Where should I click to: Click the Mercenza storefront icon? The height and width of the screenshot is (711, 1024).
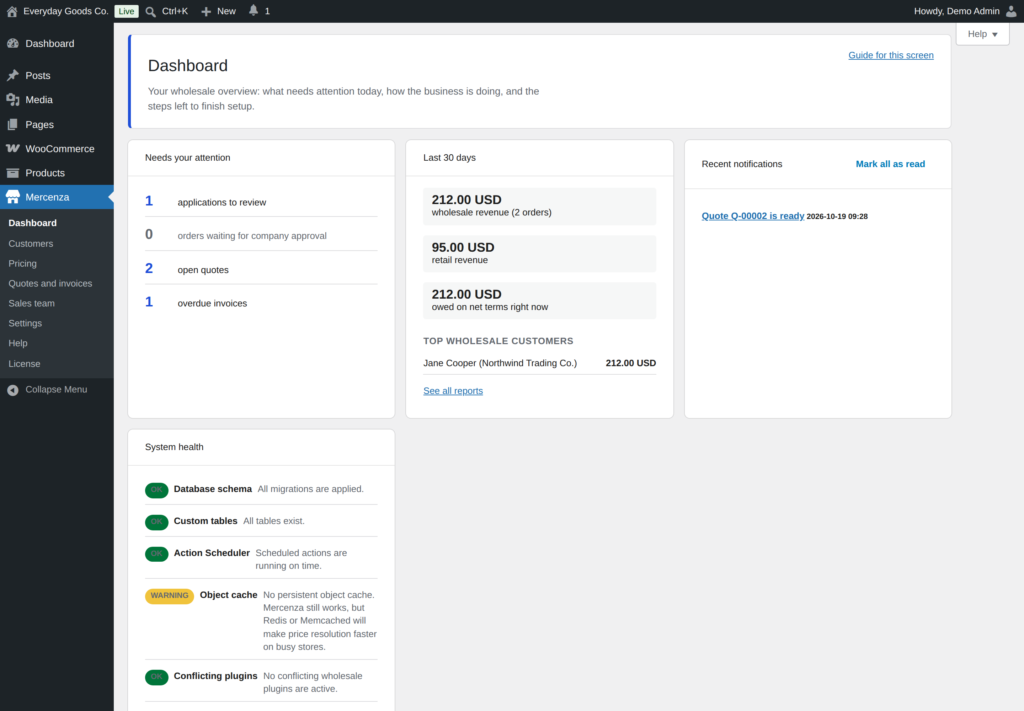(12, 197)
